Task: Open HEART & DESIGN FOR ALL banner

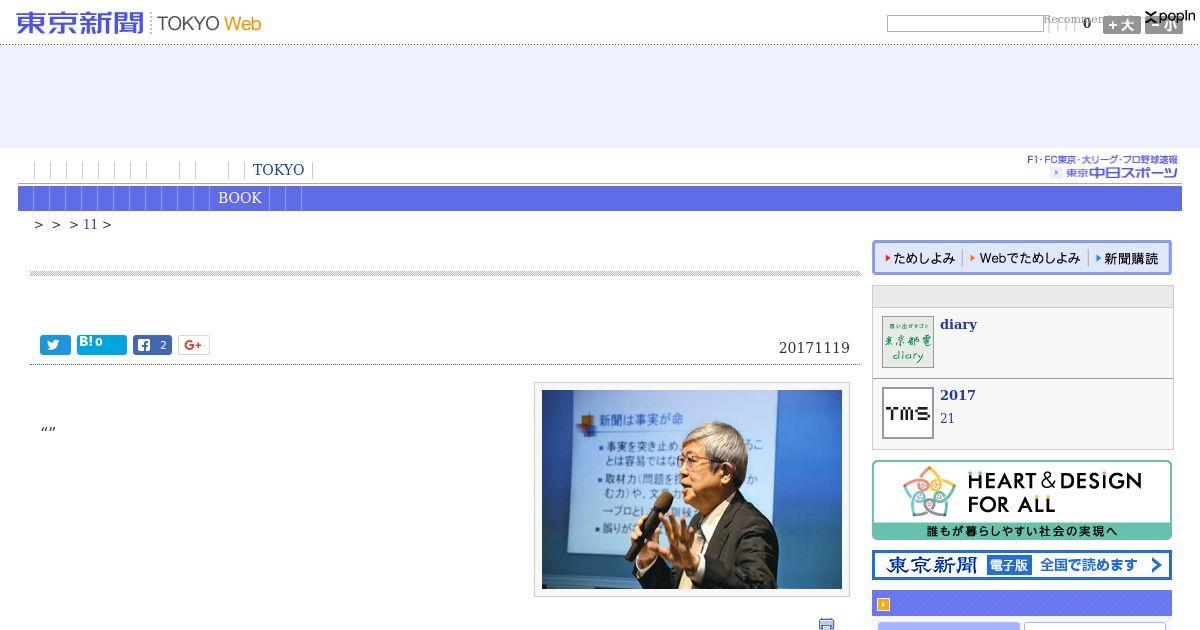Action: 1022,500
